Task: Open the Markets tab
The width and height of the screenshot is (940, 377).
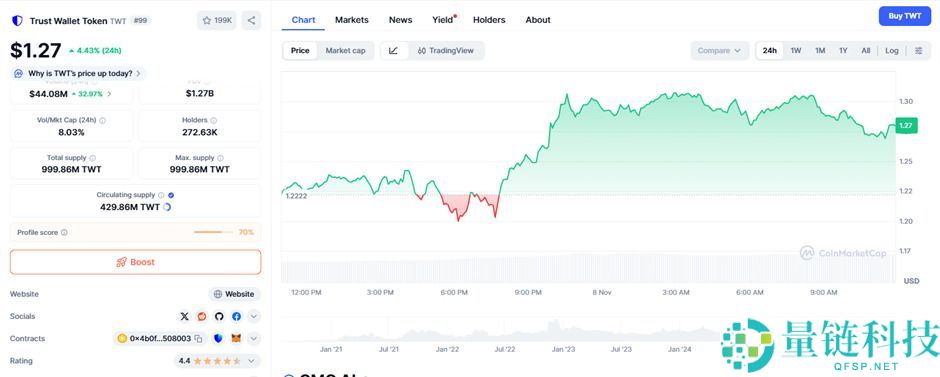Action: tap(352, 20)
